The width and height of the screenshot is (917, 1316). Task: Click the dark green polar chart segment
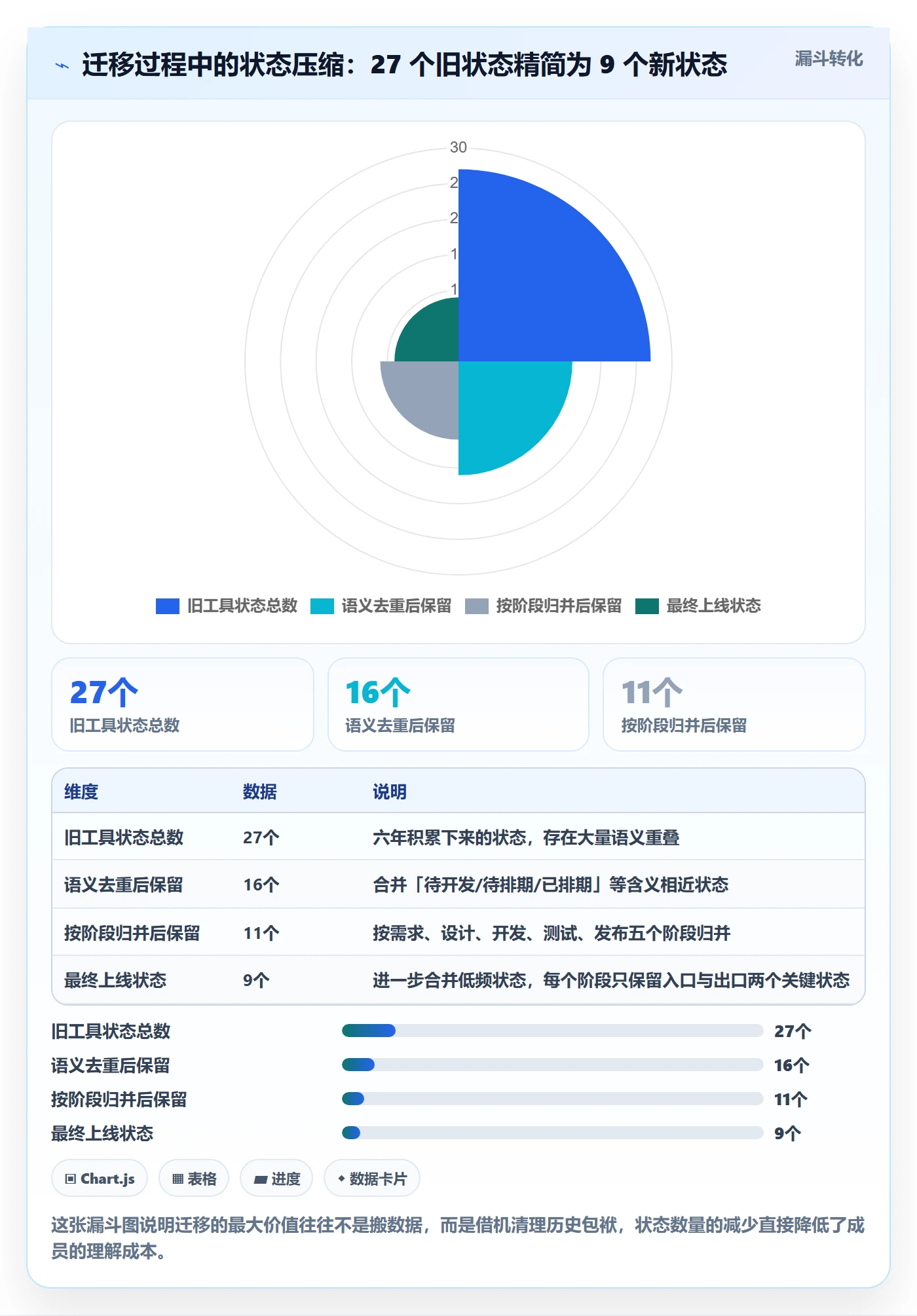click(x=434, y=335)
